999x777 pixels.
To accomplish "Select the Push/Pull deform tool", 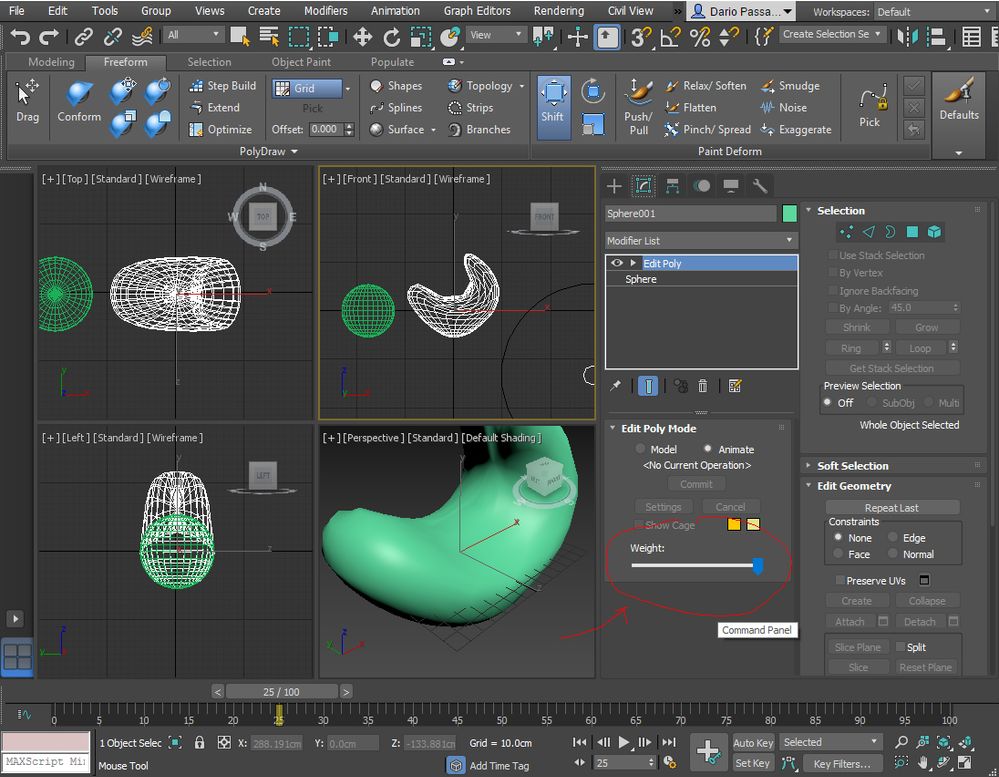I will click(638, 107).
